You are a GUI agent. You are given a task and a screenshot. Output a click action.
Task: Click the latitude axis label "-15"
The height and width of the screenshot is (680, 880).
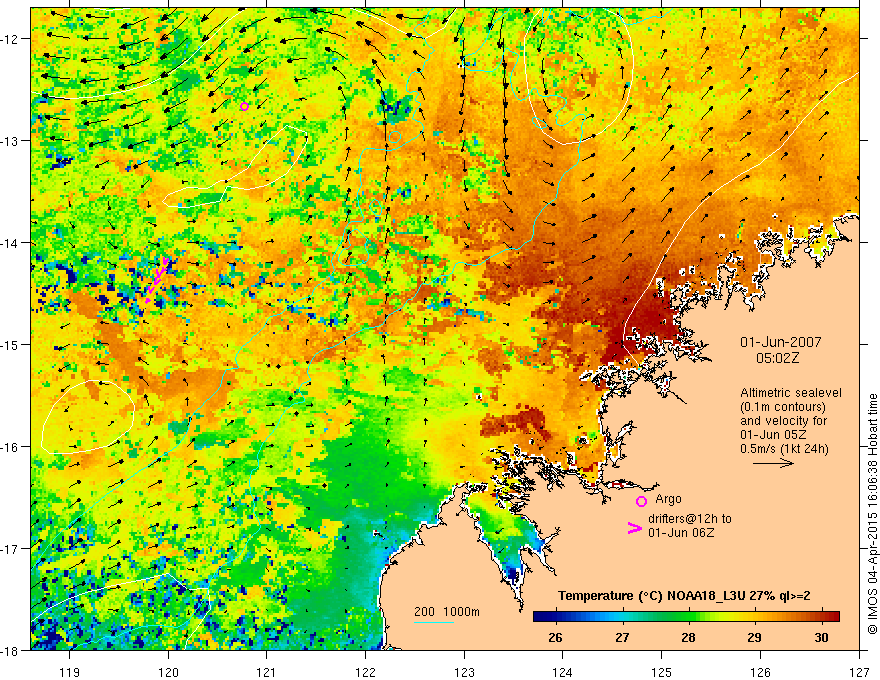tap(11, 344)
